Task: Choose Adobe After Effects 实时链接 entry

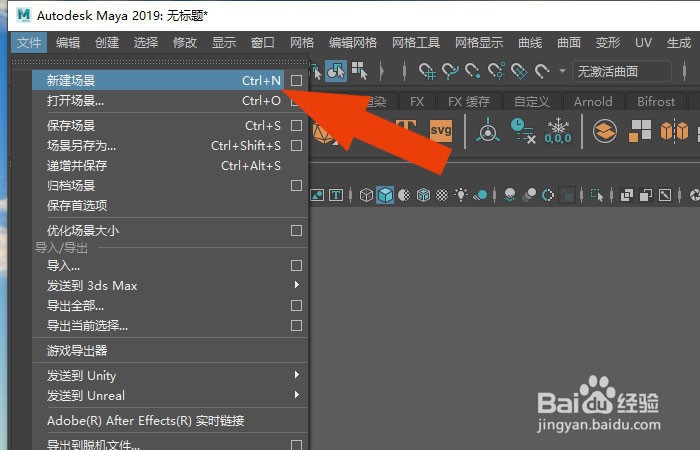Action: tap(170, 420)
